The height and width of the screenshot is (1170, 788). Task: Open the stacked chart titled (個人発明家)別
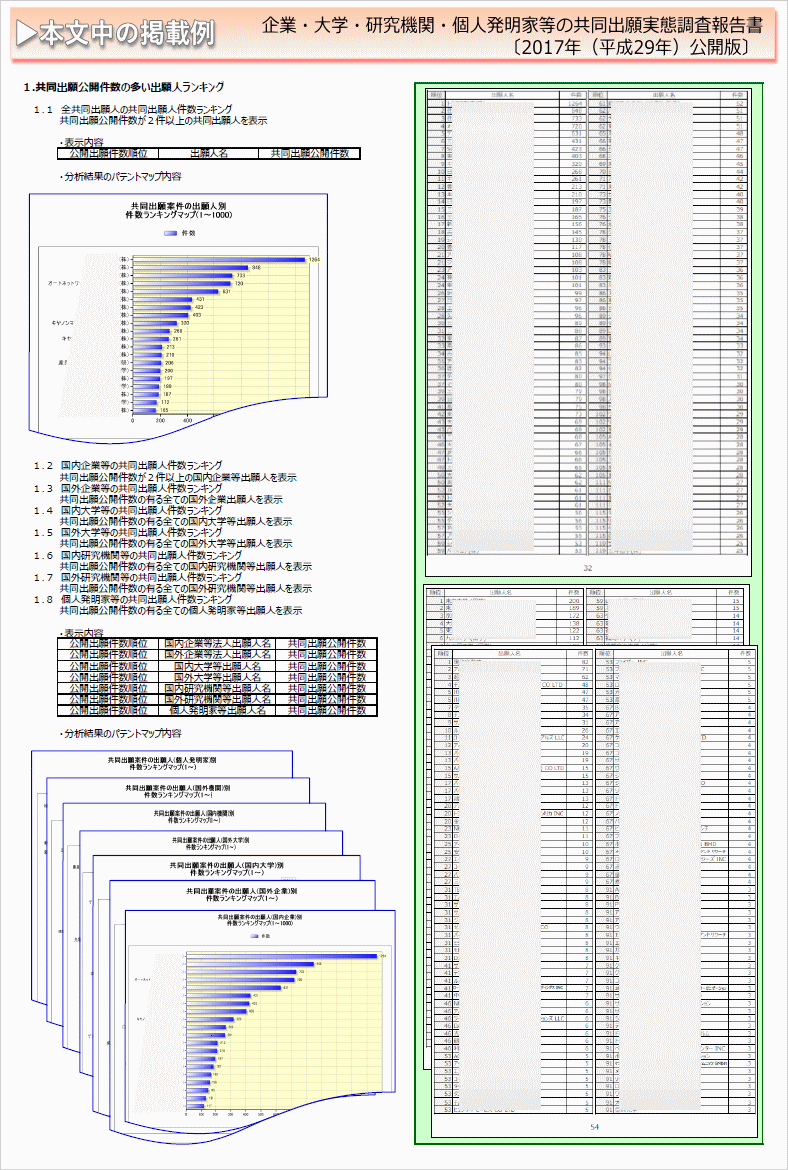point(162,763)
